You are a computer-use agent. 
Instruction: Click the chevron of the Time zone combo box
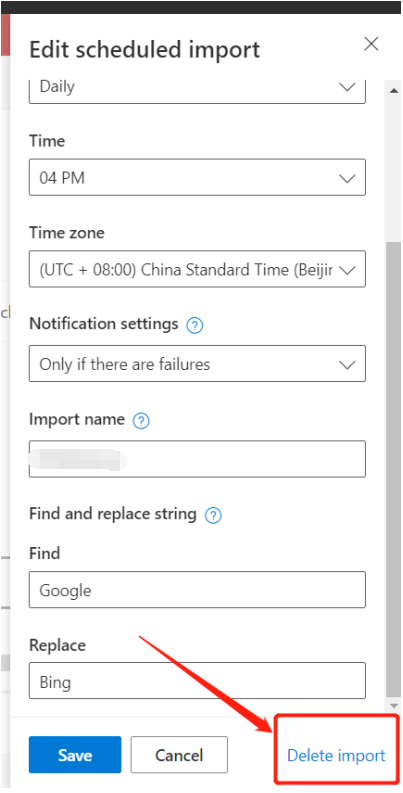pyautogui.click(x=347, y=270)
